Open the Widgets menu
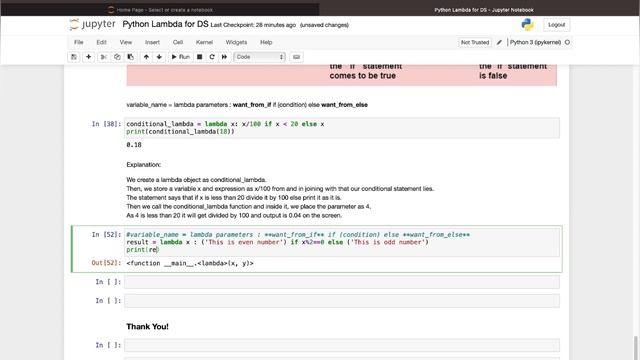This screenshot has width=640, height=360. pyautogui.click(x=236, y=42)
